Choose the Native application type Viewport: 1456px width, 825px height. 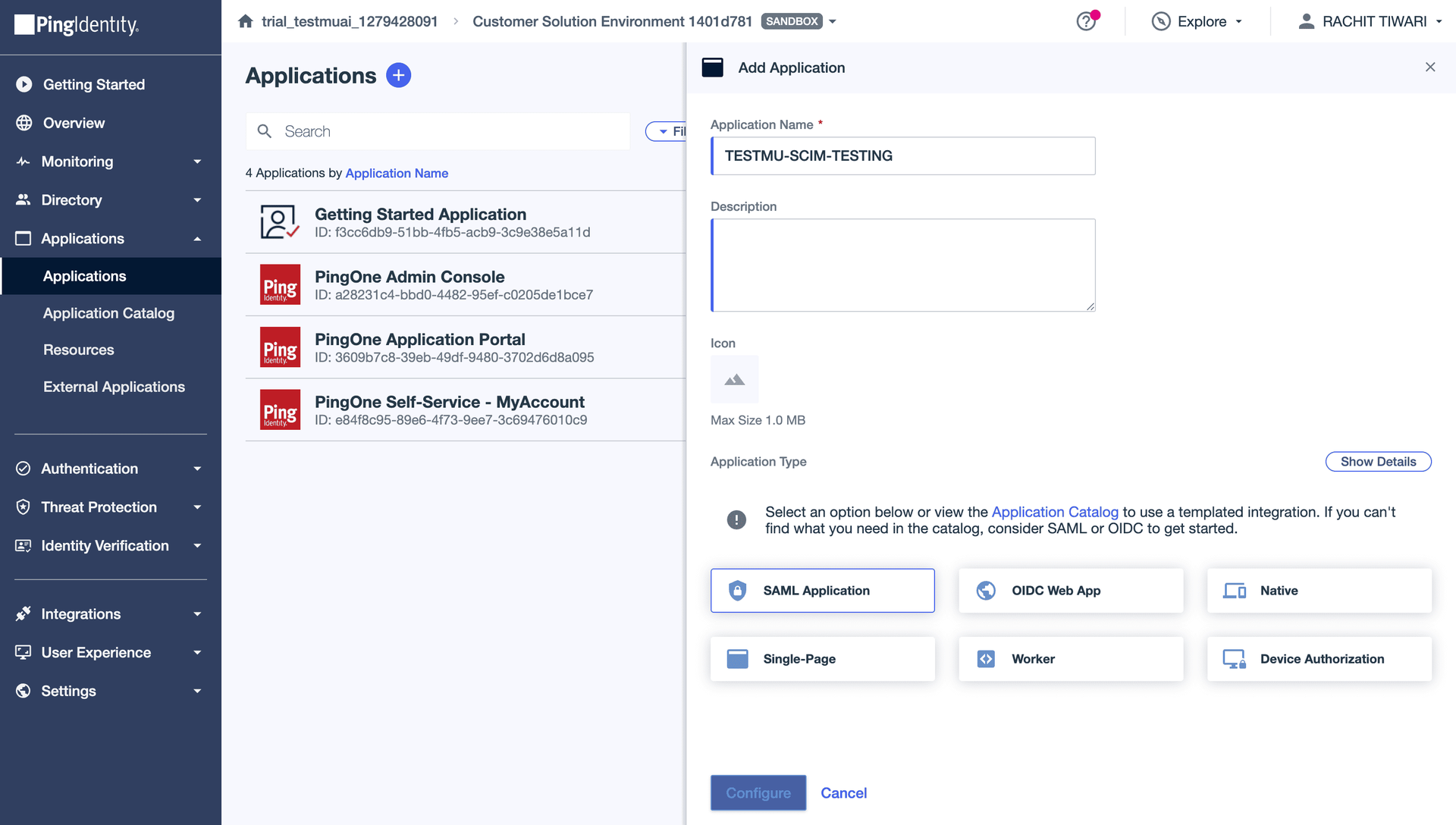tap(1319, 591)
